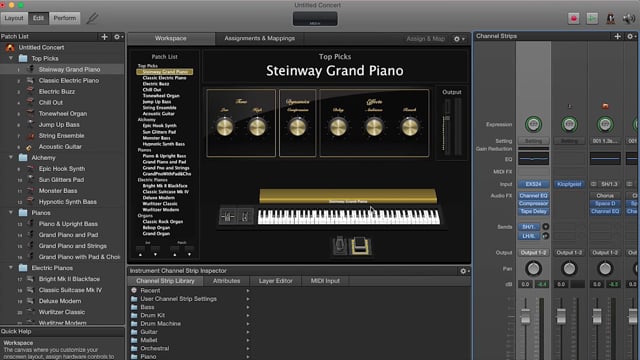
Task: Click the green Play/Stop toolbar icon
Action: [592, 18]
